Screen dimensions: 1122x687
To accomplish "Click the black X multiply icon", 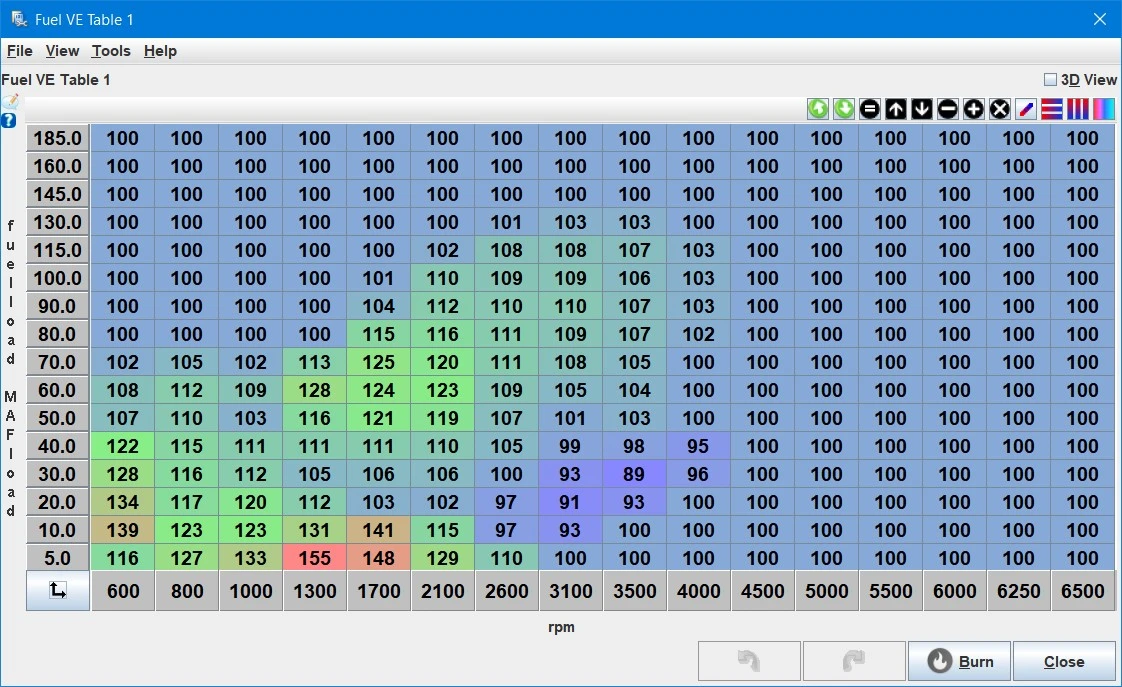I will [x=1000, y=109].
